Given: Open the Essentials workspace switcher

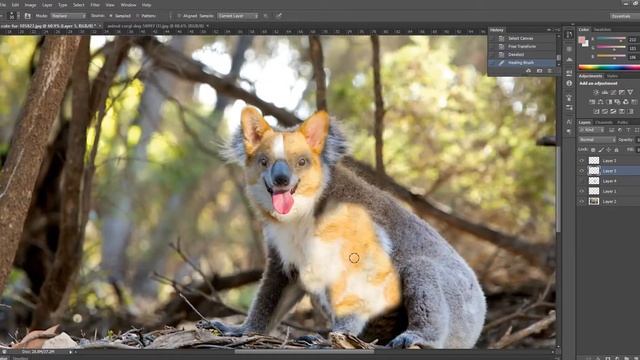Looking at the screenshot, I should point(624,16).
